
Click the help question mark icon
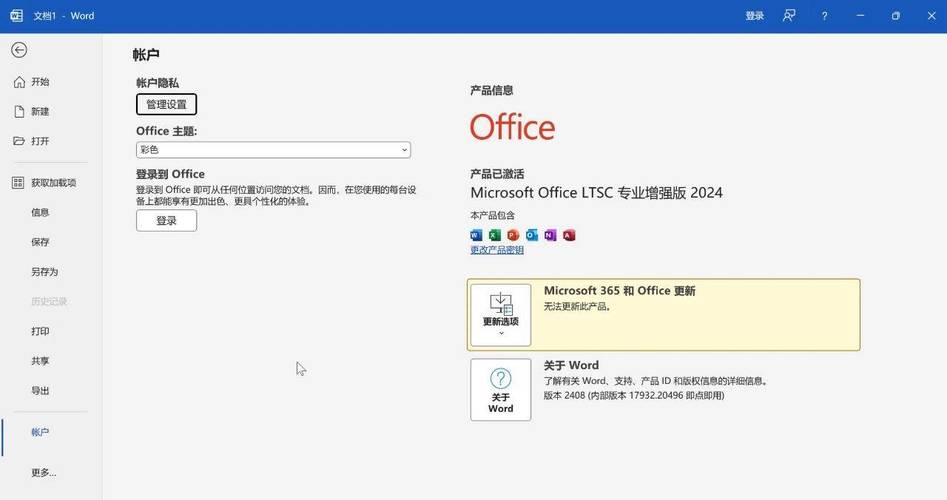(x=824, y=16)
